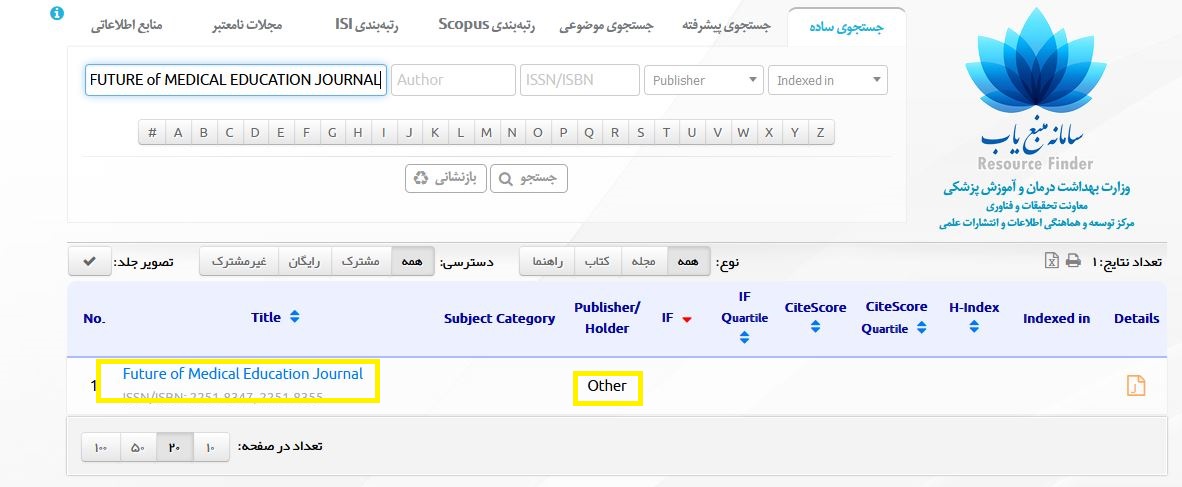The height and width of the screenshot is (487, 1182).
Task: Print the results with the printer icon
Action: pyautogui.click(x=1073, y=261)
